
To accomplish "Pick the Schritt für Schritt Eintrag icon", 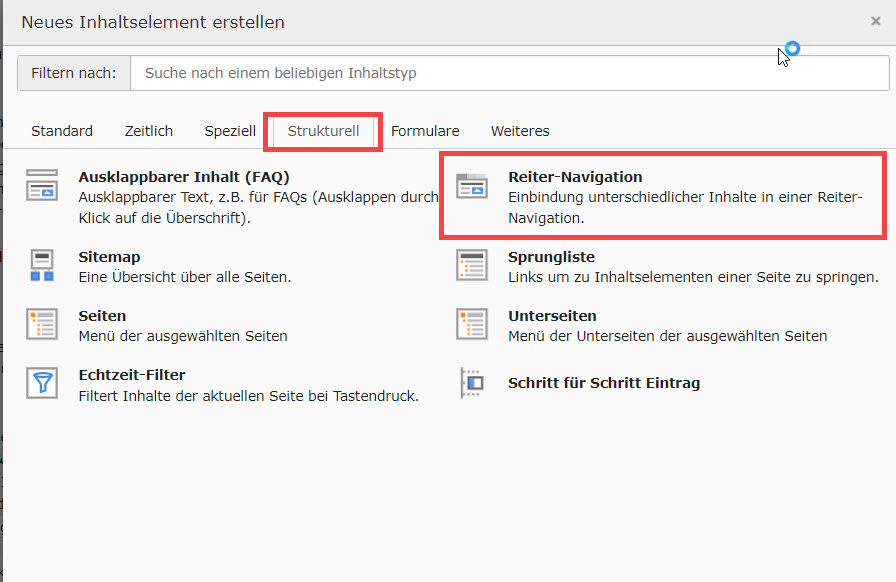I will (x=472, y=383).
